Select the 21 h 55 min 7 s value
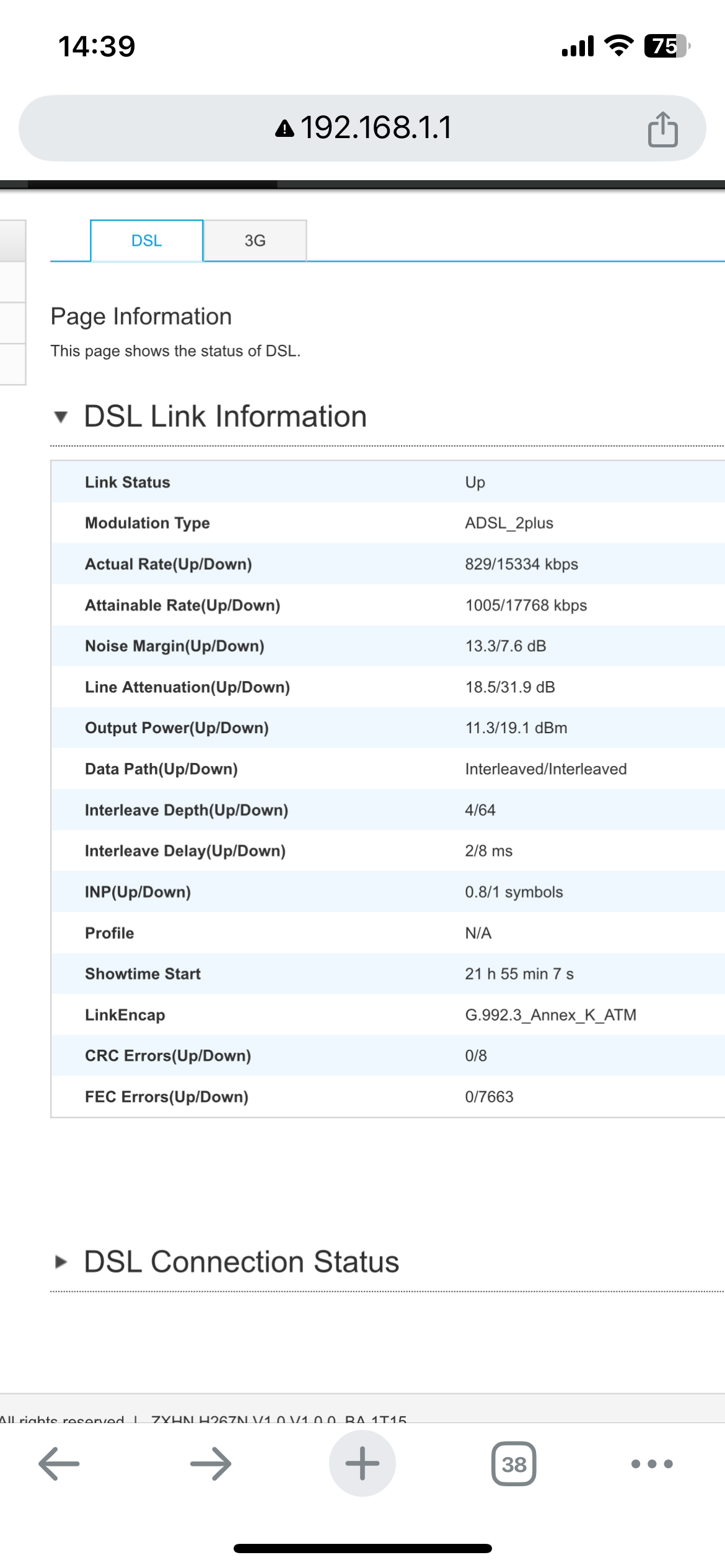 pos(519,973)
